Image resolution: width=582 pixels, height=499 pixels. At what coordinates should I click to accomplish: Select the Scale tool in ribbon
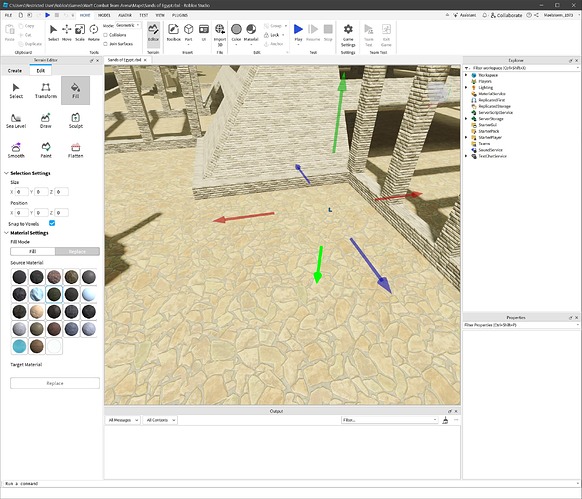[80, 33]
